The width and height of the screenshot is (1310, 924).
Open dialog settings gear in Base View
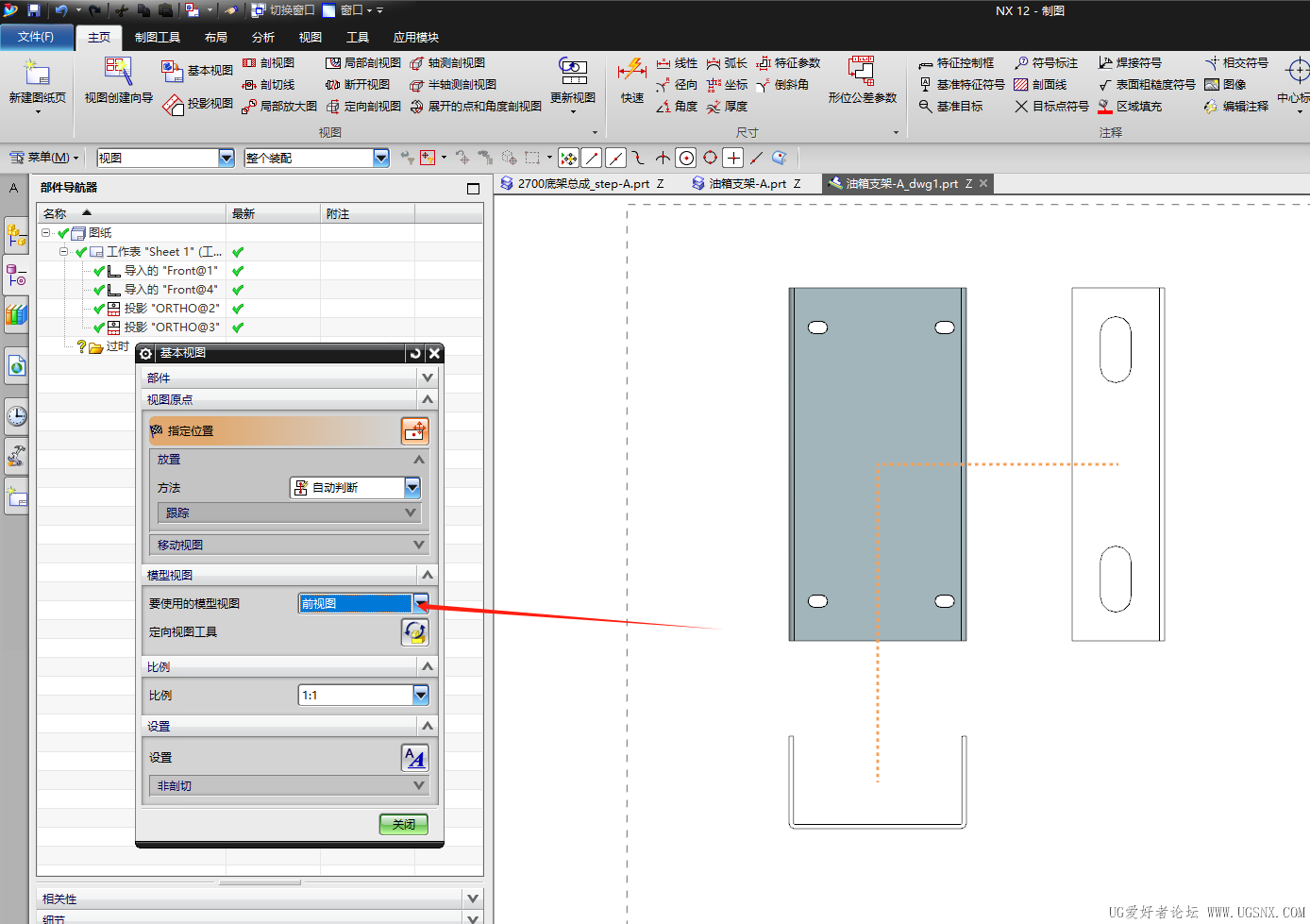[145, 353]
